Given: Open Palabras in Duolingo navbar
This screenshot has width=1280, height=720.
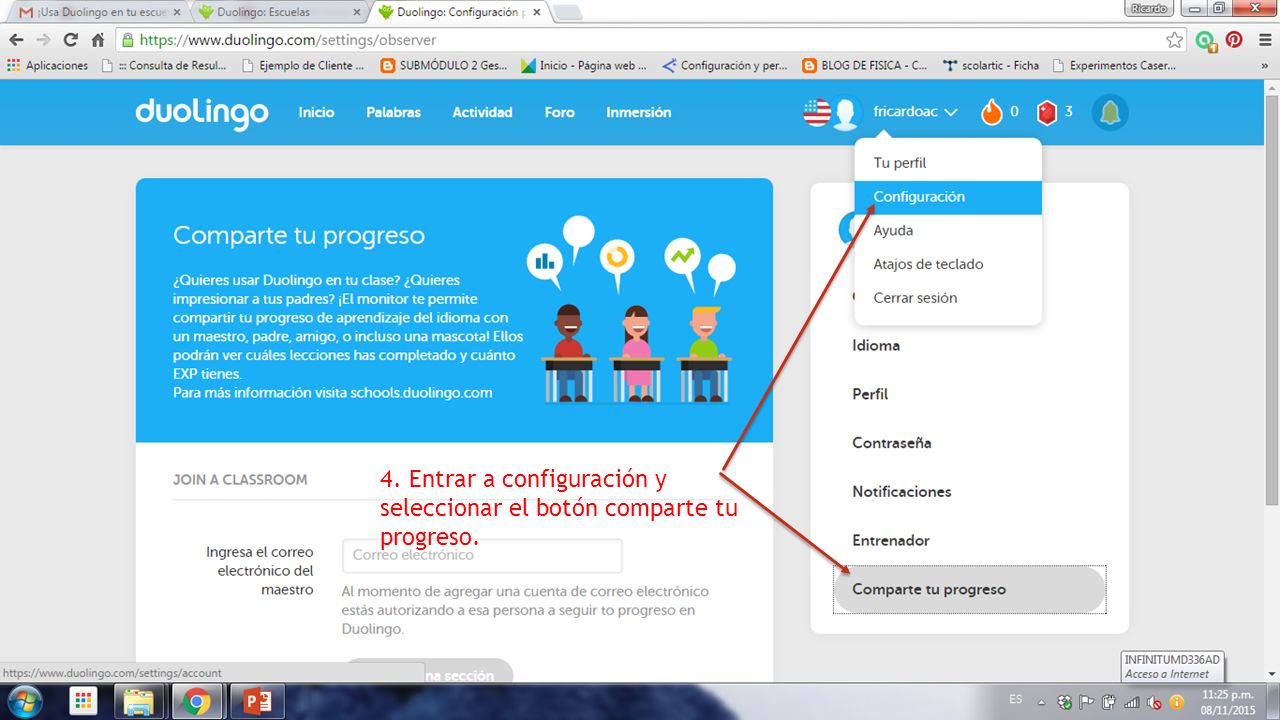Looking at the screenshot, I should click(393, 112).
